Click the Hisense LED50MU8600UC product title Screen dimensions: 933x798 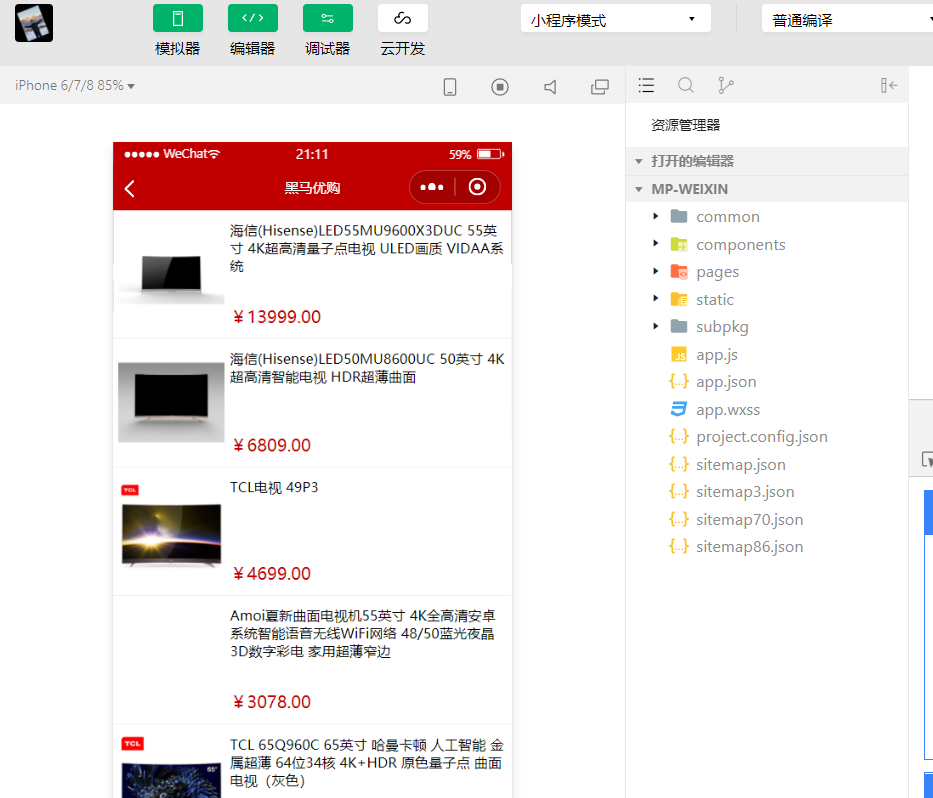pyautogui.click(x=367, y=368)
